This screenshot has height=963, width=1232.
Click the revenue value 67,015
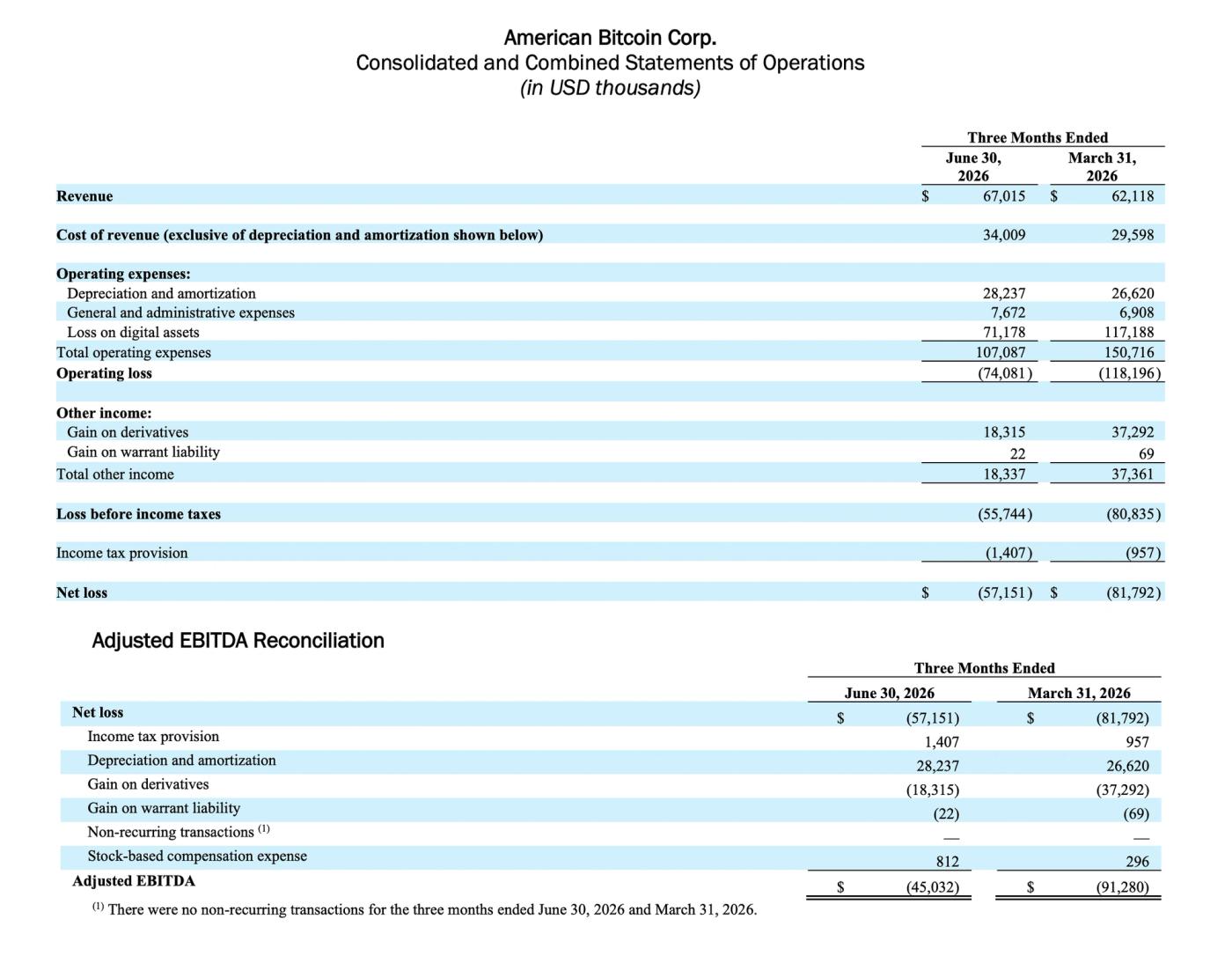[x=1004, y=196]
